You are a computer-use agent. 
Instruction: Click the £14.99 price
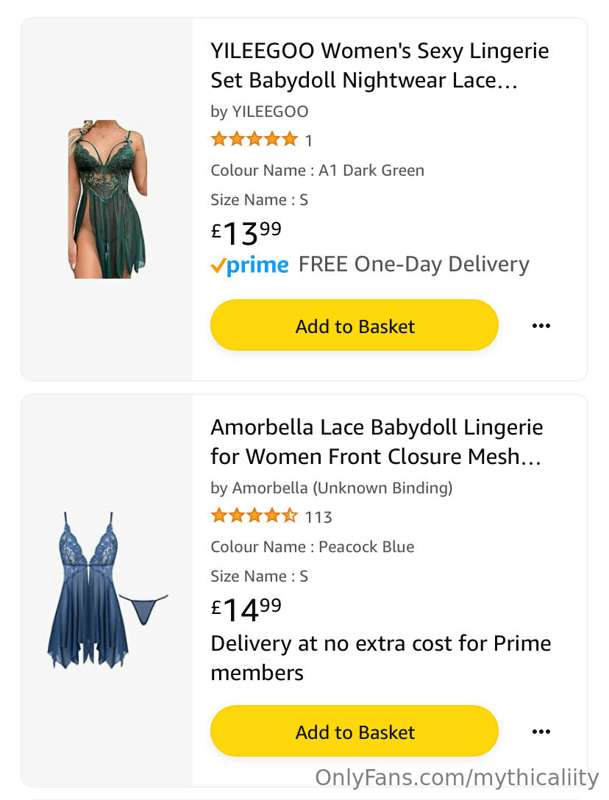(246, 610)
